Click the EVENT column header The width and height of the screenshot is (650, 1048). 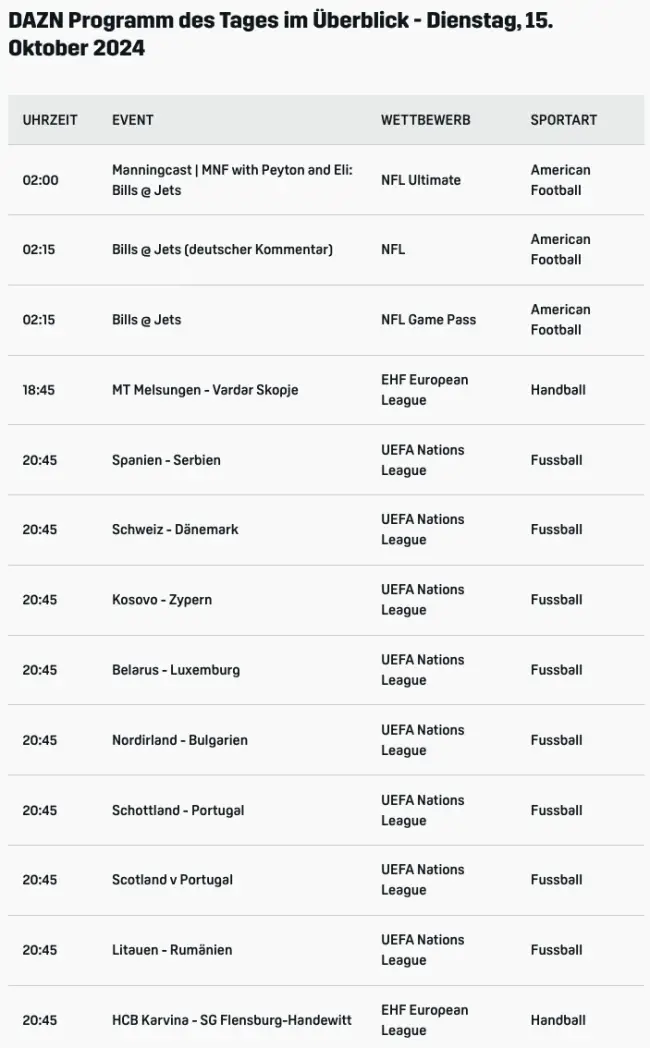point(133,120)
